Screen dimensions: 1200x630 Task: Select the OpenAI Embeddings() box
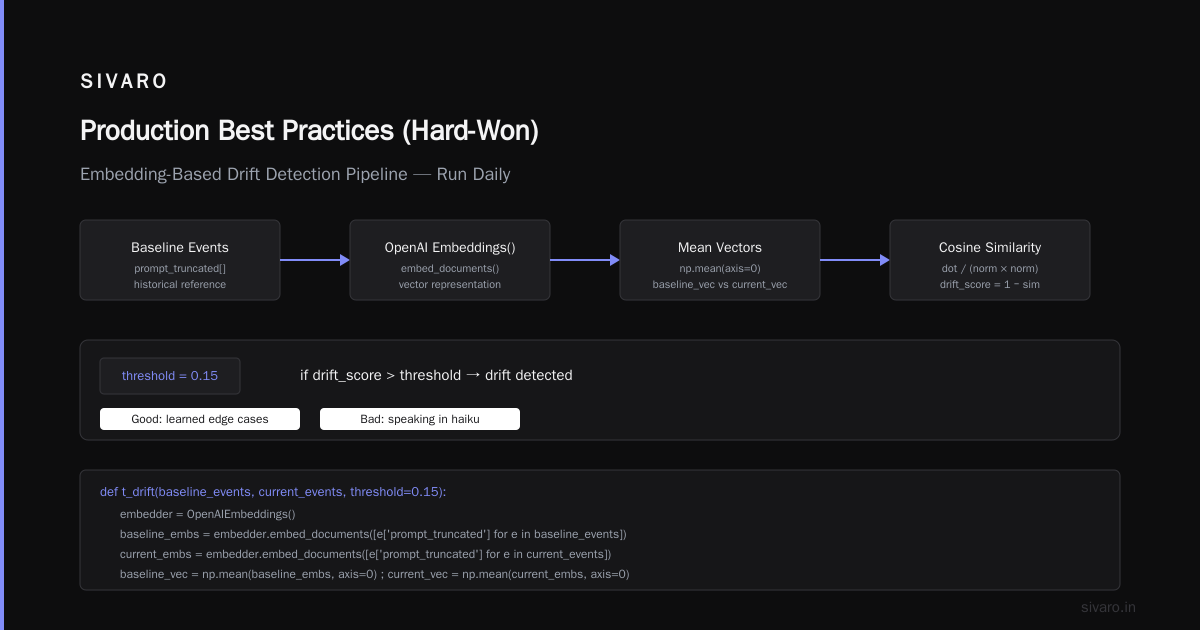450,260
